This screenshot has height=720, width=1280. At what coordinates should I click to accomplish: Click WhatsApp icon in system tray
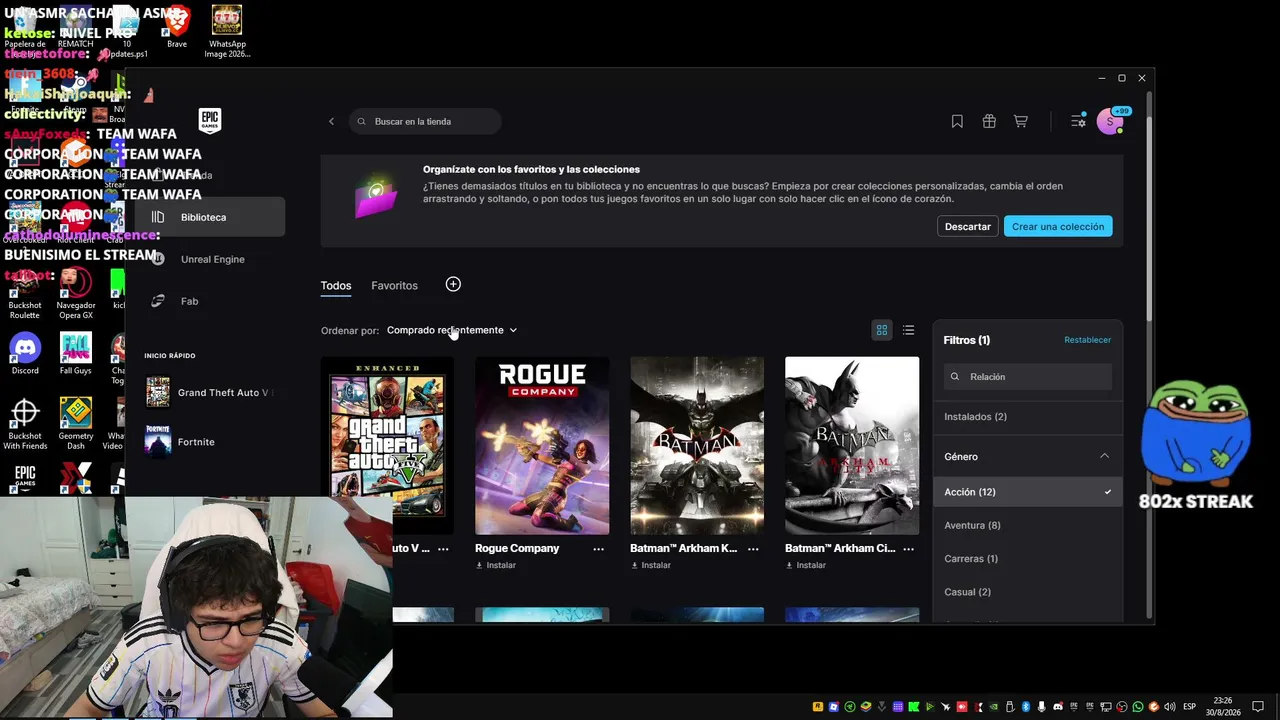(1138, 707)
